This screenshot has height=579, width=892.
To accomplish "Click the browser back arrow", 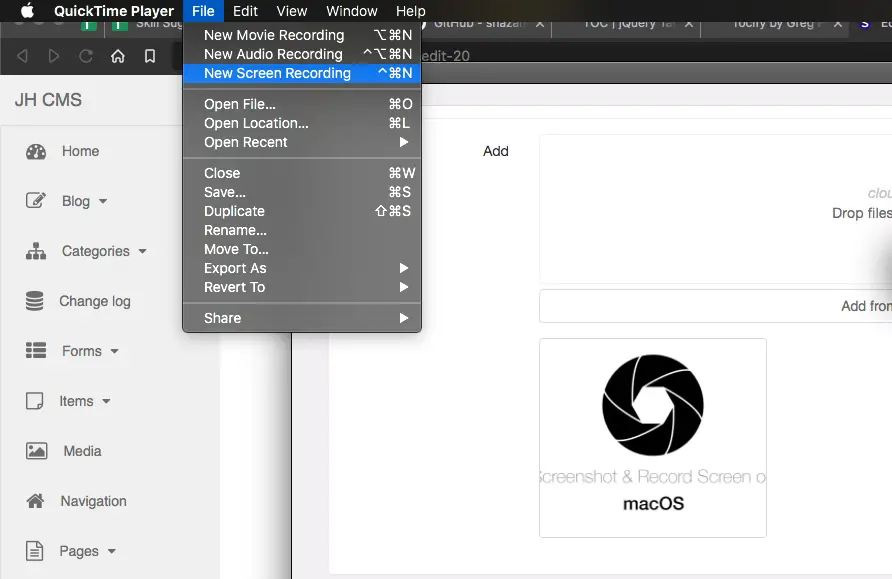I will tap(22, 56).
